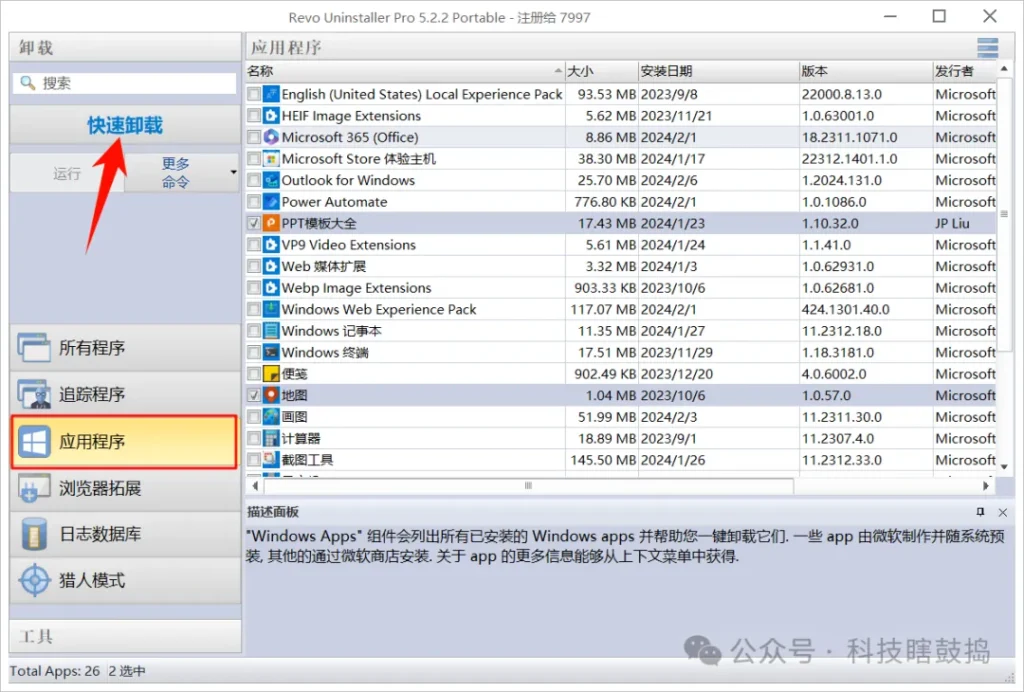Screen dimensions: 1024x692
Task: Click the vertical scrollbar down arrow
Action: pos(1004,466)
